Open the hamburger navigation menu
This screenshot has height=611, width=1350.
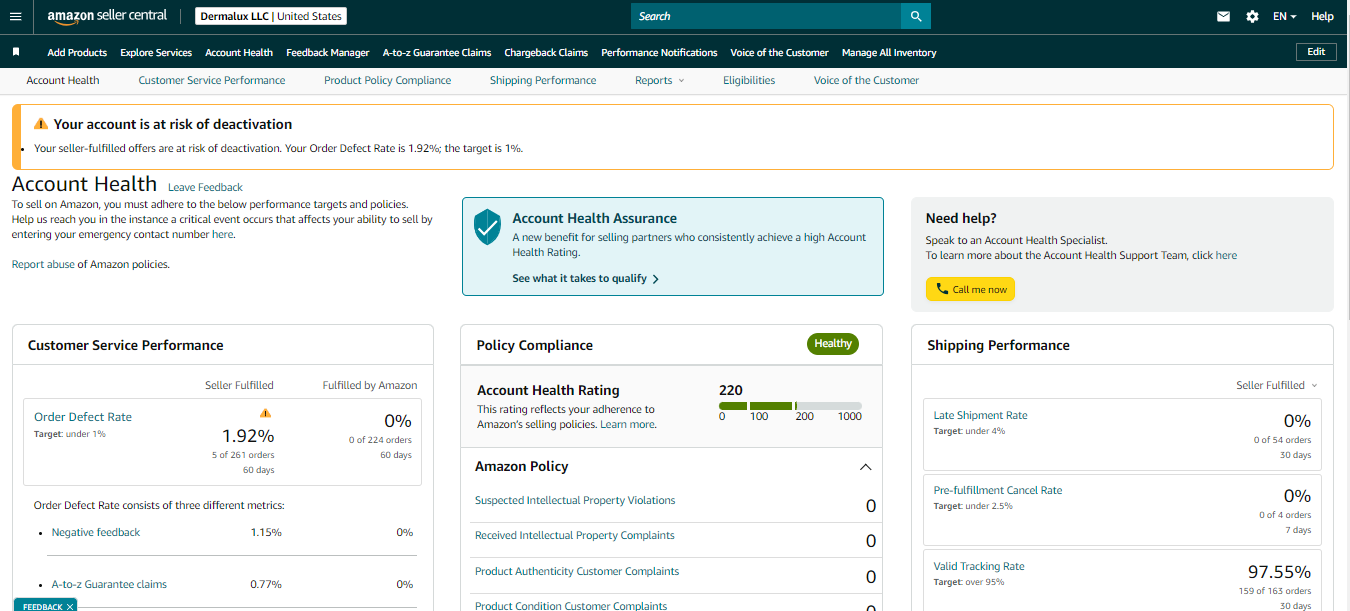(x=15, y=16)
